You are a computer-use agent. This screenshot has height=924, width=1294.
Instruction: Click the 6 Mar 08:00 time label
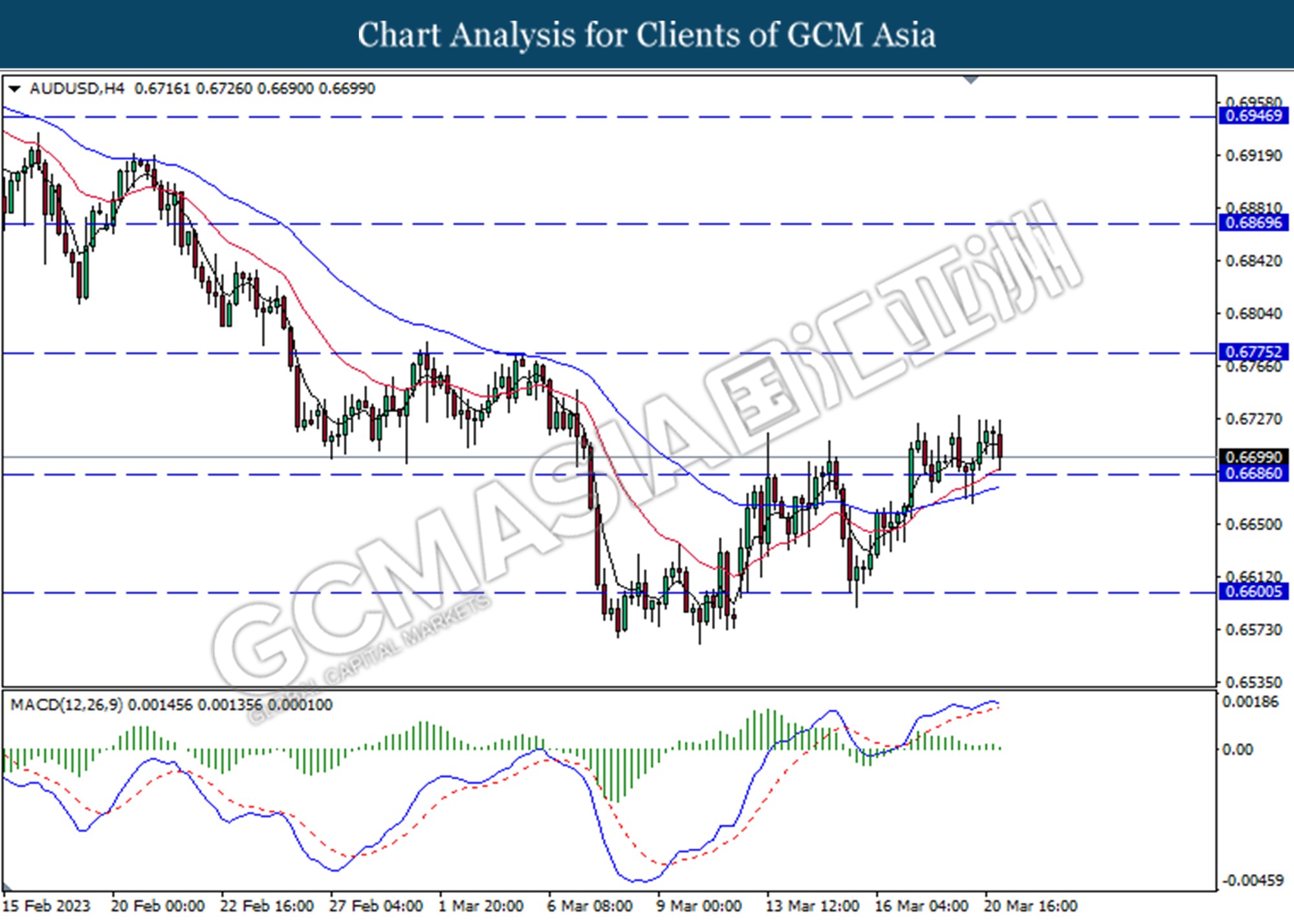point(589,906)
